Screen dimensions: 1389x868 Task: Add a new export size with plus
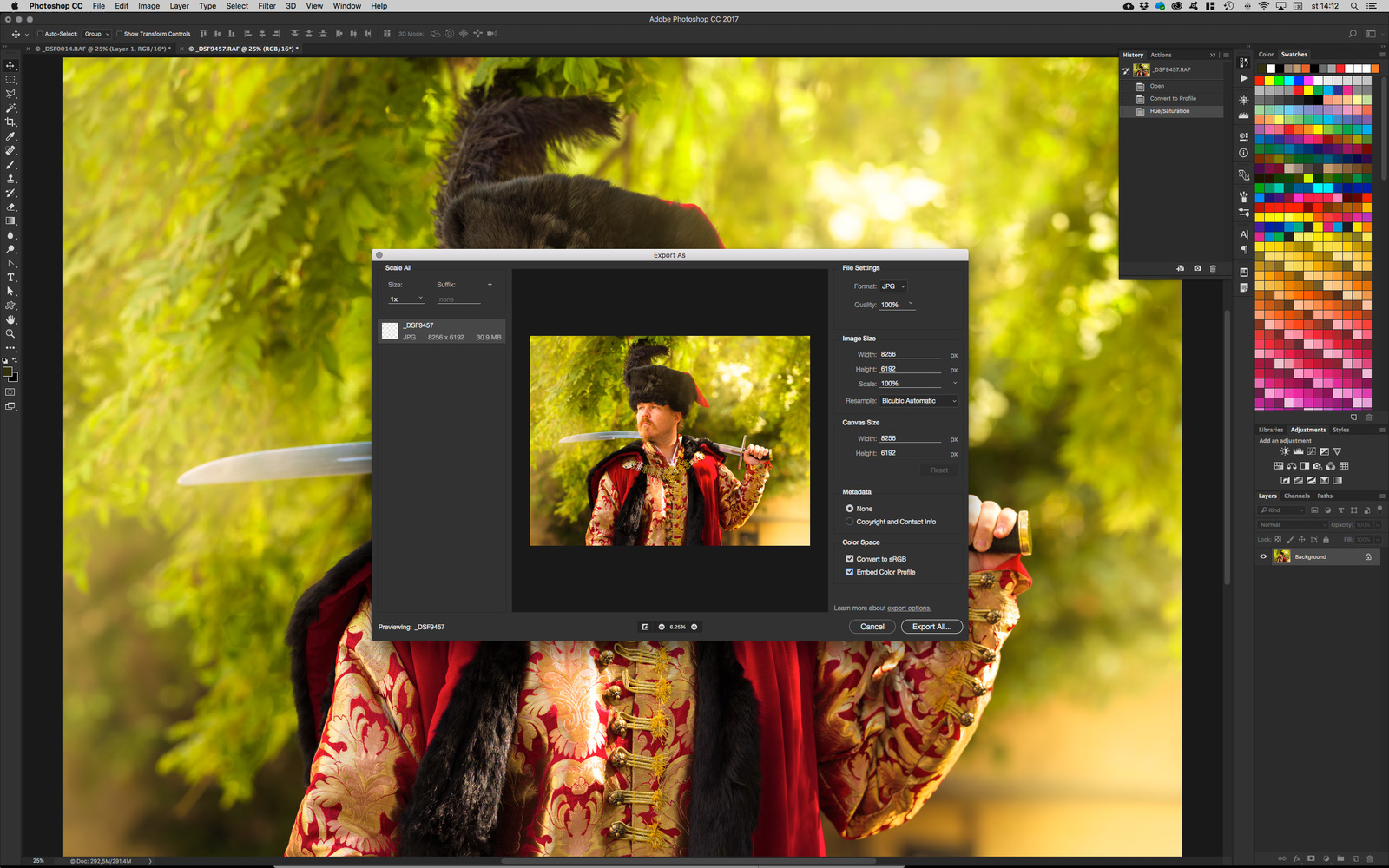click(x=490, y=285)
